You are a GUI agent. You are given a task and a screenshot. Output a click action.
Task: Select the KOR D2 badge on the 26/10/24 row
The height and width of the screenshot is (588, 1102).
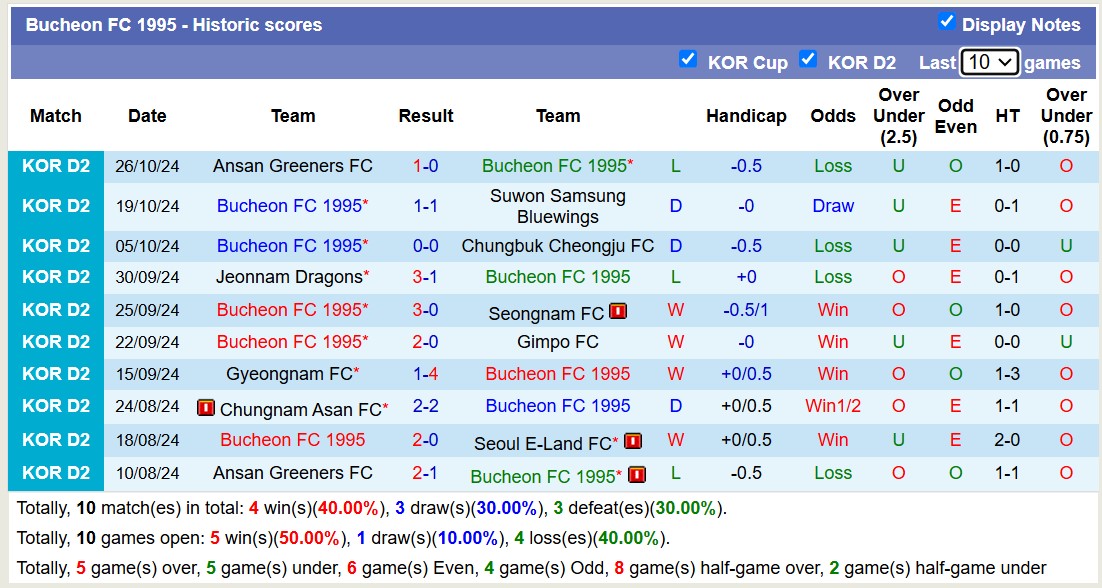(x=55, y=166)
